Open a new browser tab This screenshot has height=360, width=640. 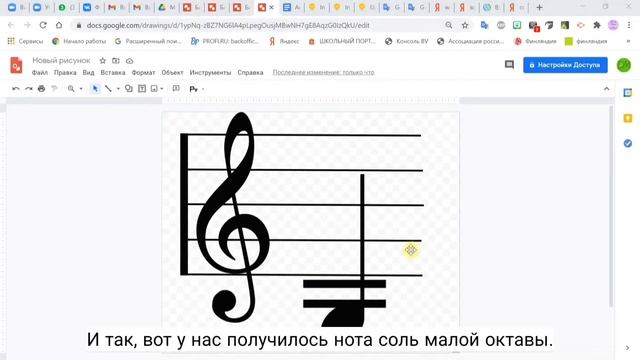[539, 7]
